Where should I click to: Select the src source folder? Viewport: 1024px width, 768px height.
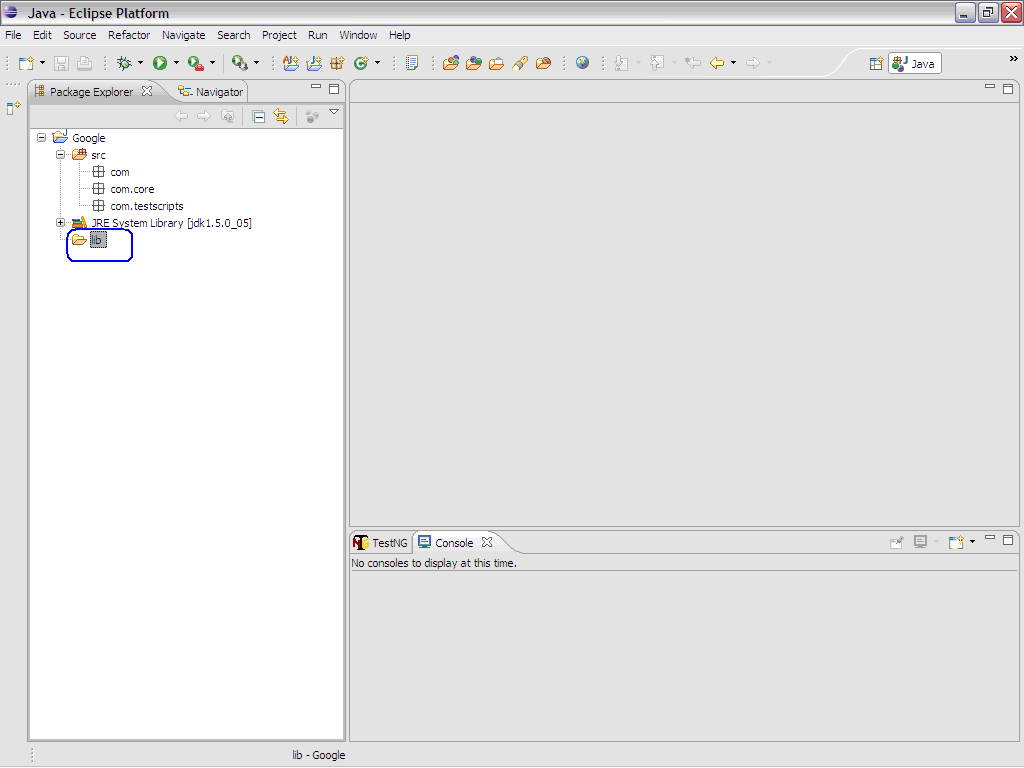click(x=98, y=155)
